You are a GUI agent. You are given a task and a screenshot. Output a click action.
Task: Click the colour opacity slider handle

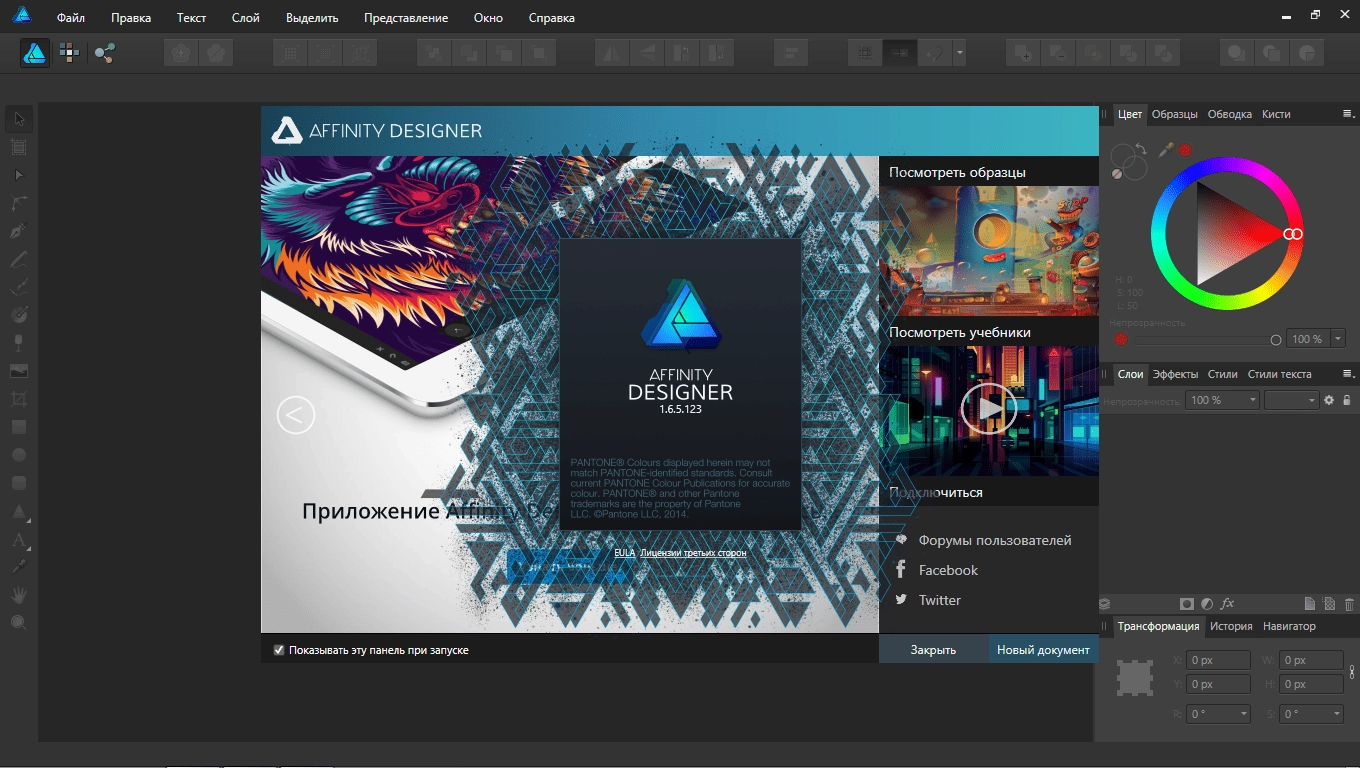point(1276,340)
